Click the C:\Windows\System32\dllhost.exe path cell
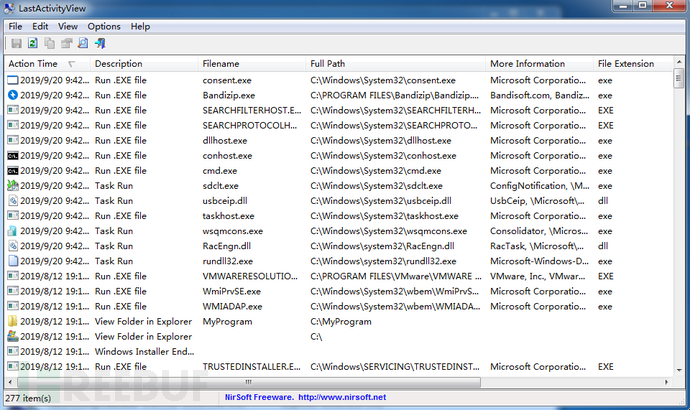 (381, 141)
